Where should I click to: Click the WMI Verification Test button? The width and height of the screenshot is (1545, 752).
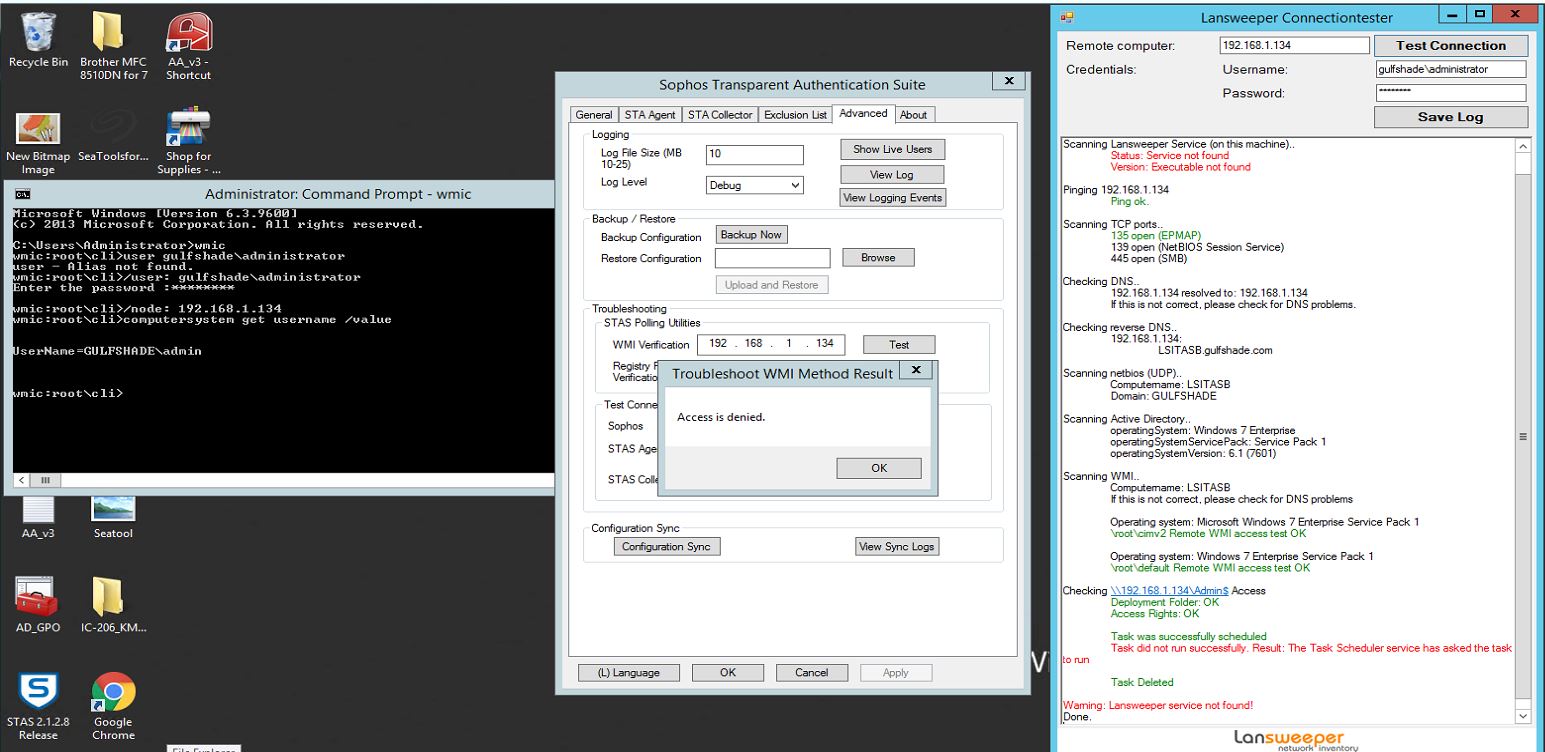(x=899, y=344)
